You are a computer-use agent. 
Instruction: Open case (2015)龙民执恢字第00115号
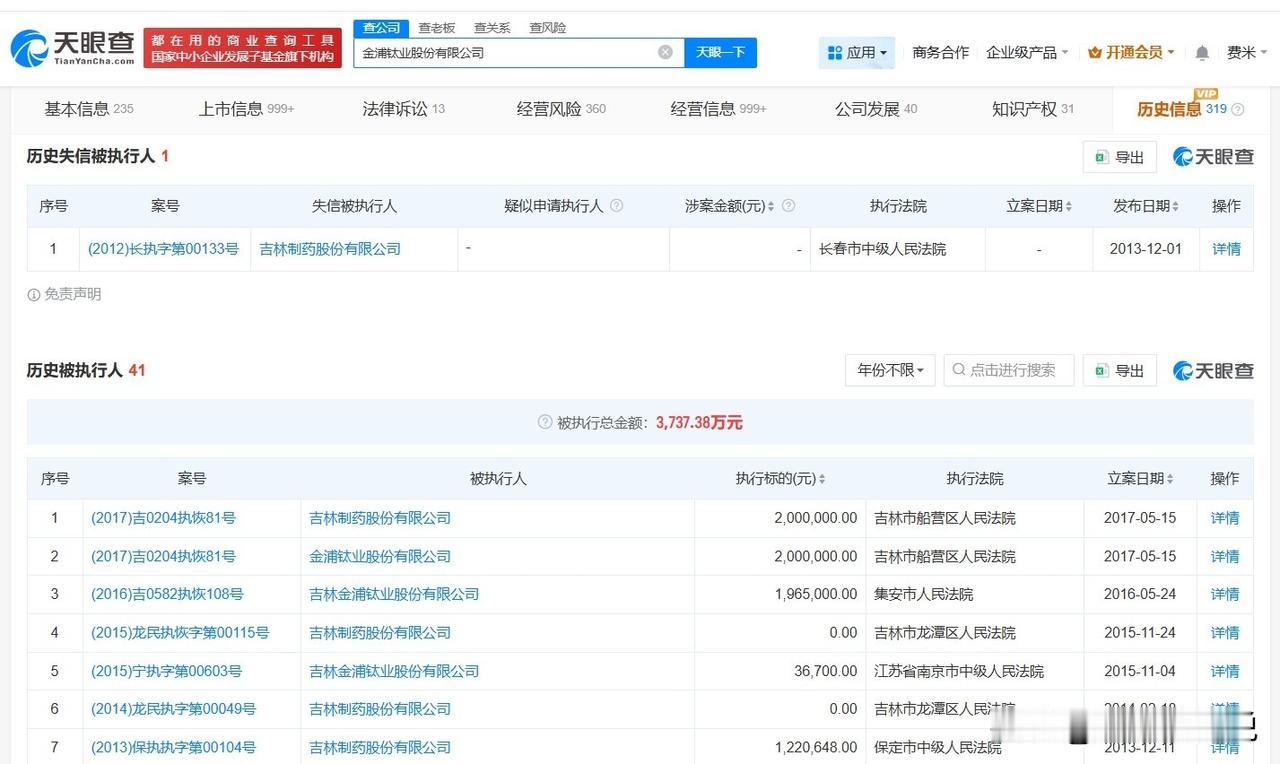[180, 633]
